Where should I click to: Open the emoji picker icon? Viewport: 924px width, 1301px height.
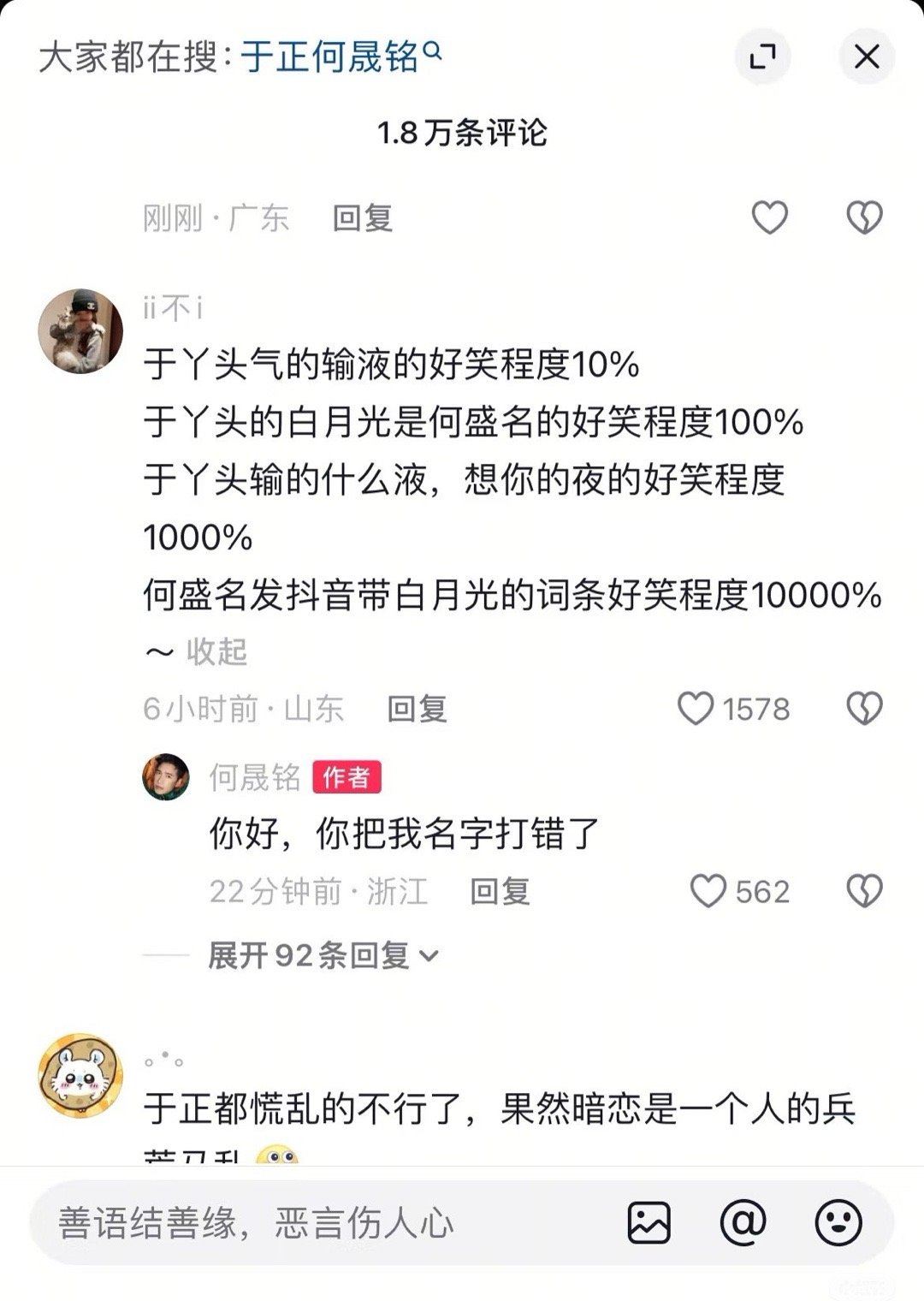click(838, 1222)
